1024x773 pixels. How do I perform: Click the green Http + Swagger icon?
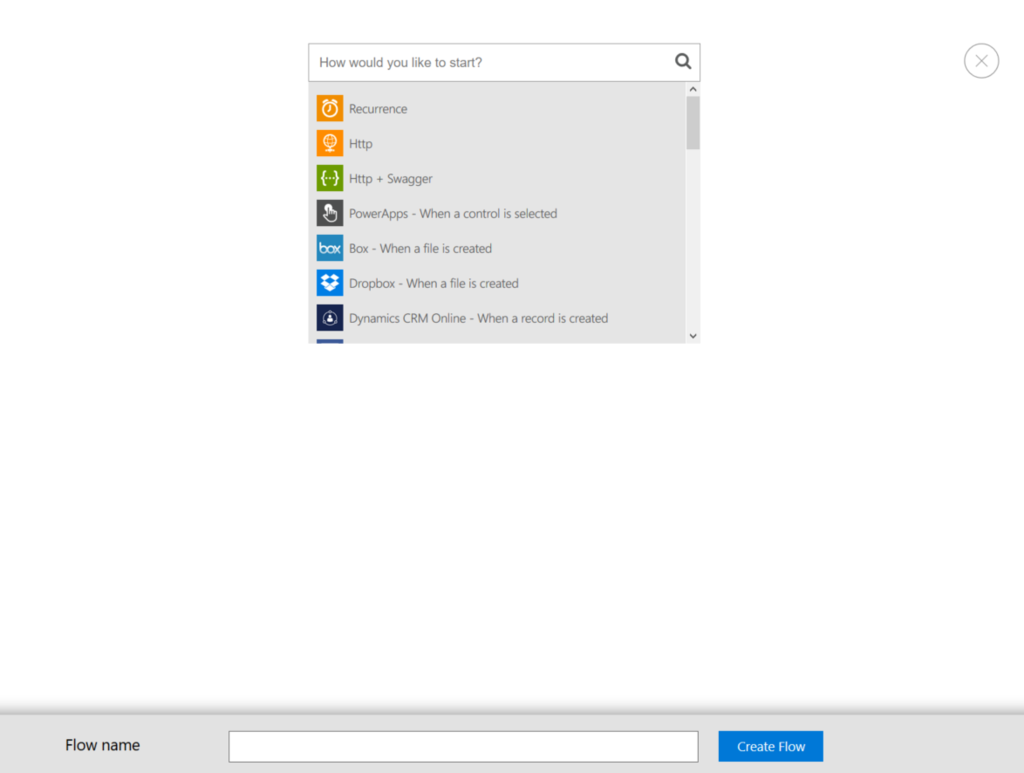[x=330, y=178]
